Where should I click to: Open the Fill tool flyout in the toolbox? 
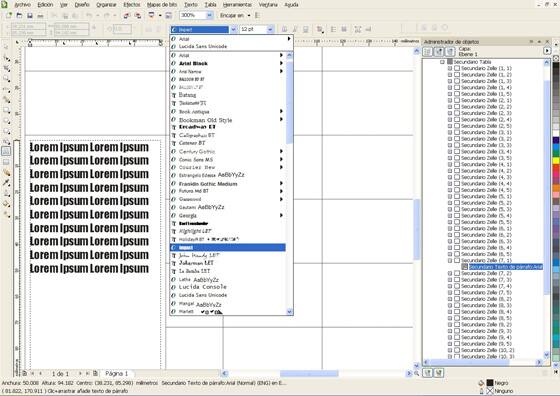[6, 204]
